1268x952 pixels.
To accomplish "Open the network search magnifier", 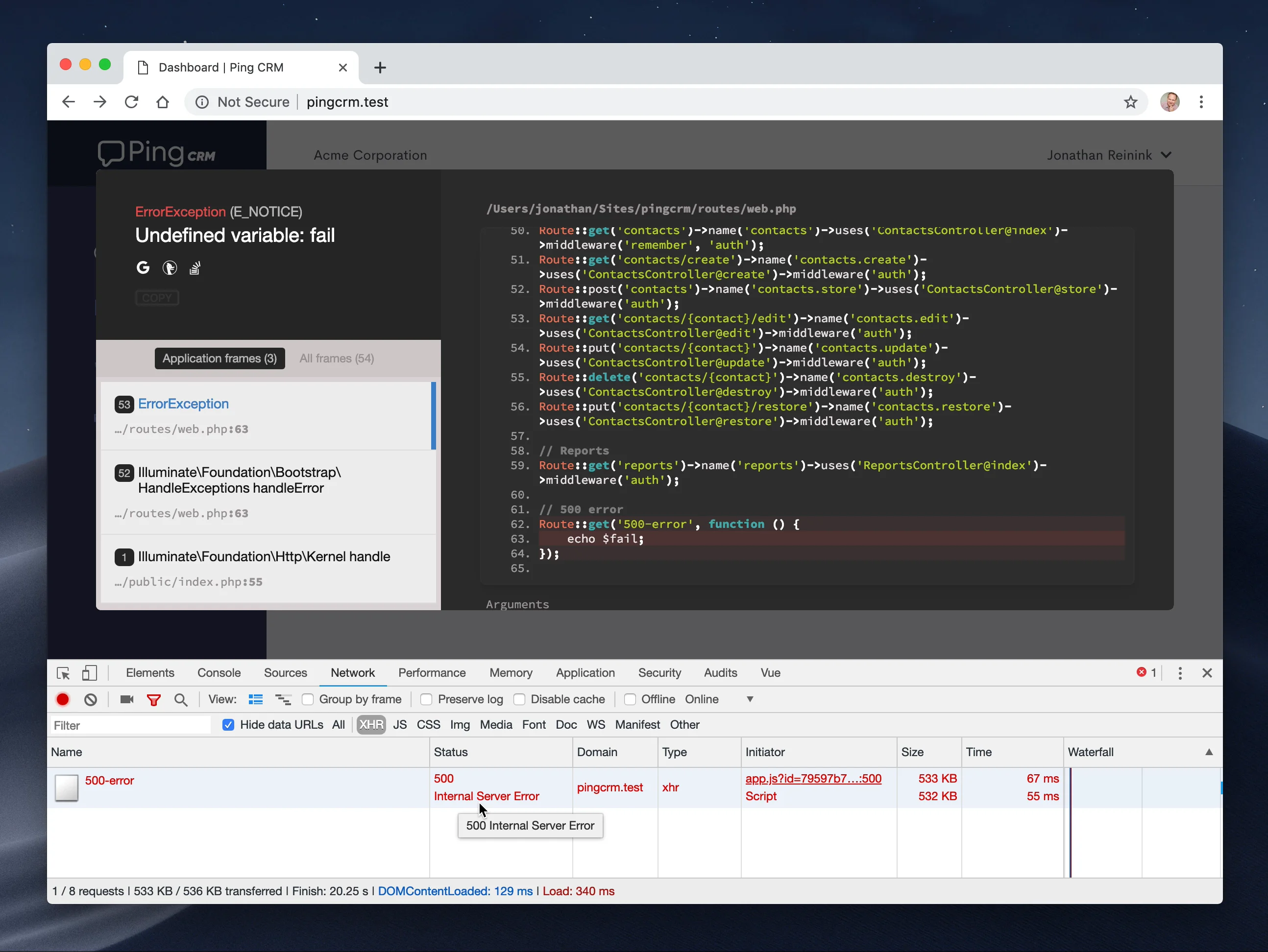I will pyautogui.click(x=181, y=699).
